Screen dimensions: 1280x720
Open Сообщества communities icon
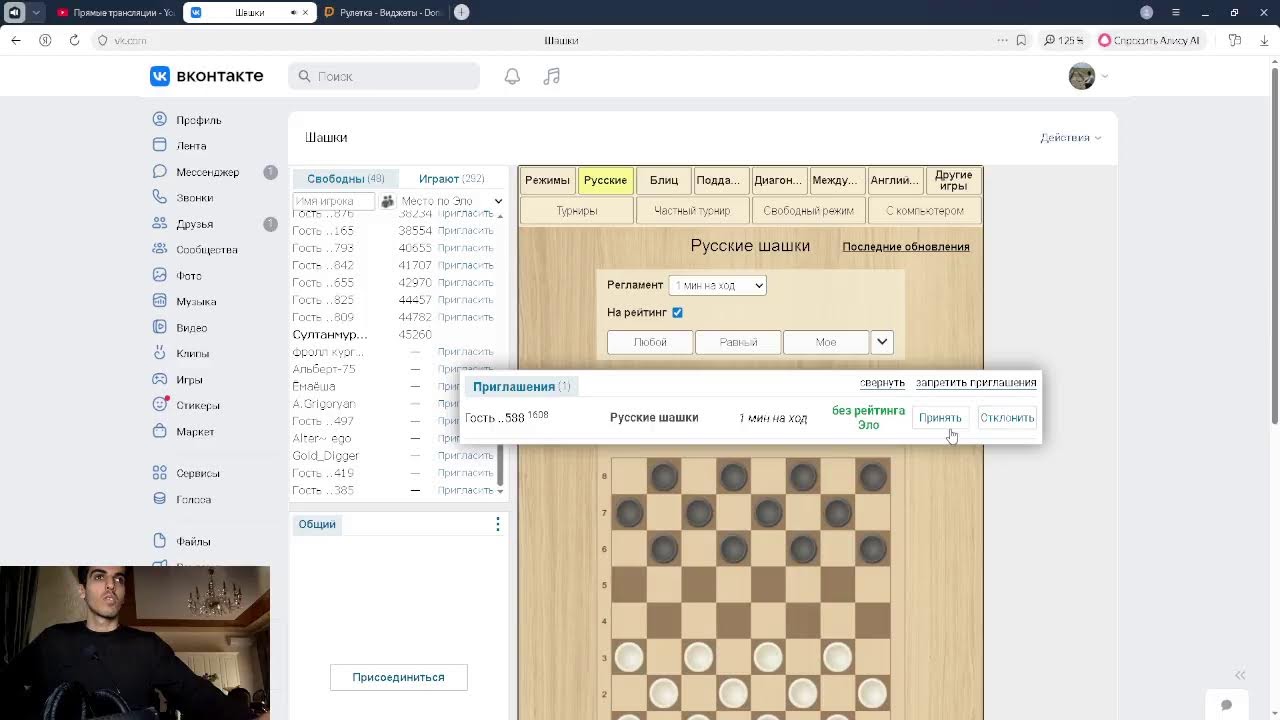click(x=159, y=249)
